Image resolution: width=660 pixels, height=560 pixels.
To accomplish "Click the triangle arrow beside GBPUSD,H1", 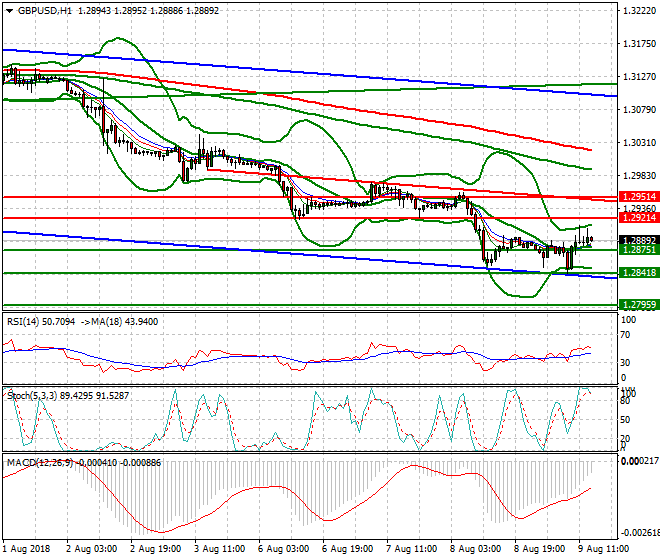I will pyautogui.click(x=7, y=10).
